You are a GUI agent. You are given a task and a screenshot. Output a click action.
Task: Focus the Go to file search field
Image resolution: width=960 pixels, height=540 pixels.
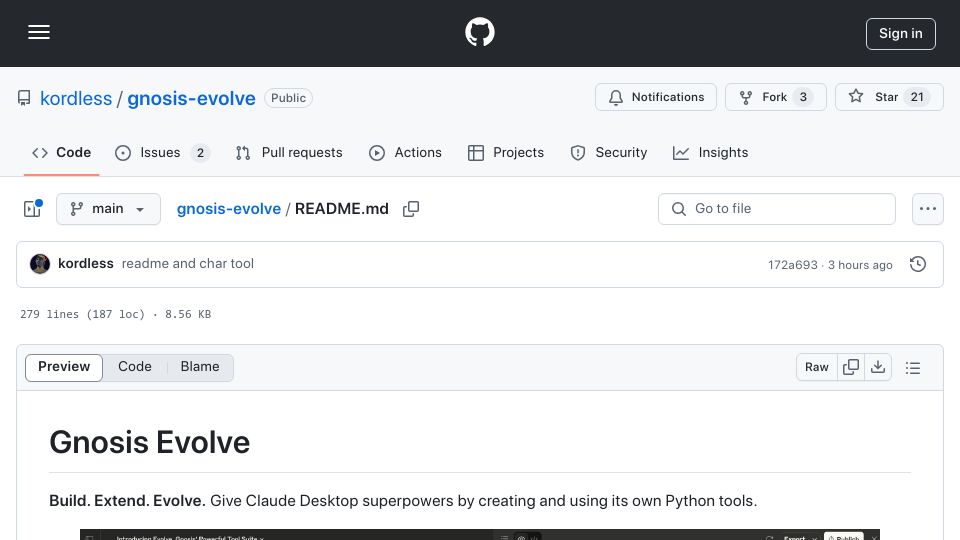coord(777,209)
